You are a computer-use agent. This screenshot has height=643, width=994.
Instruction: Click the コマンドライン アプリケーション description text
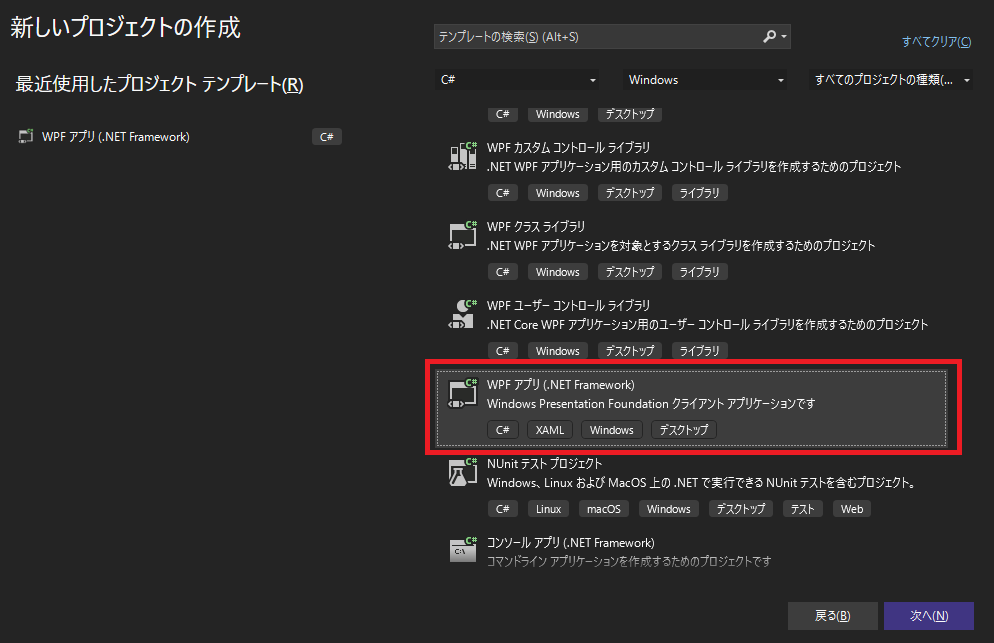click(629, 562)
